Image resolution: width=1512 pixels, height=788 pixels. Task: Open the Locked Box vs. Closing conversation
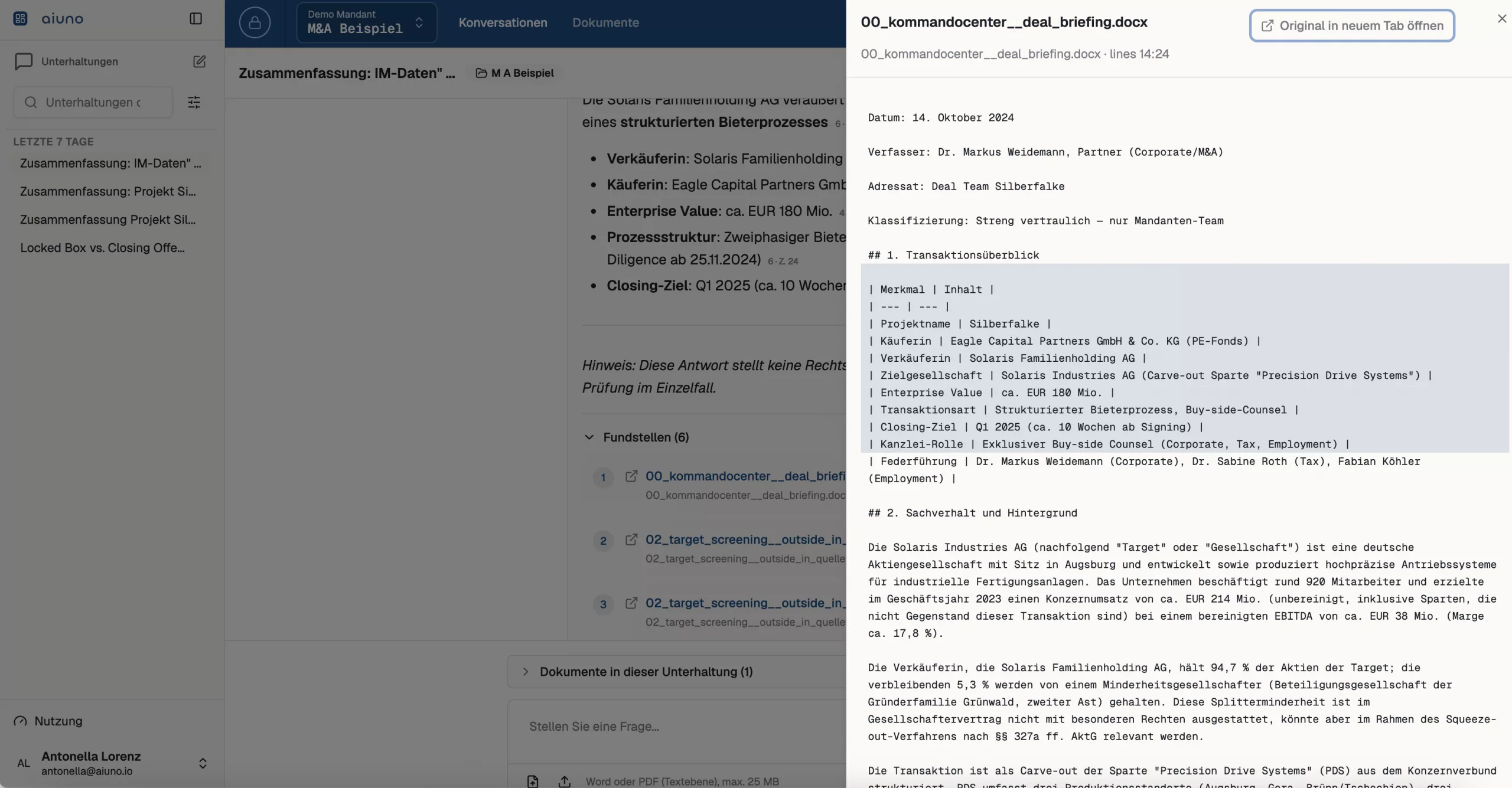(x=102, y=248)
